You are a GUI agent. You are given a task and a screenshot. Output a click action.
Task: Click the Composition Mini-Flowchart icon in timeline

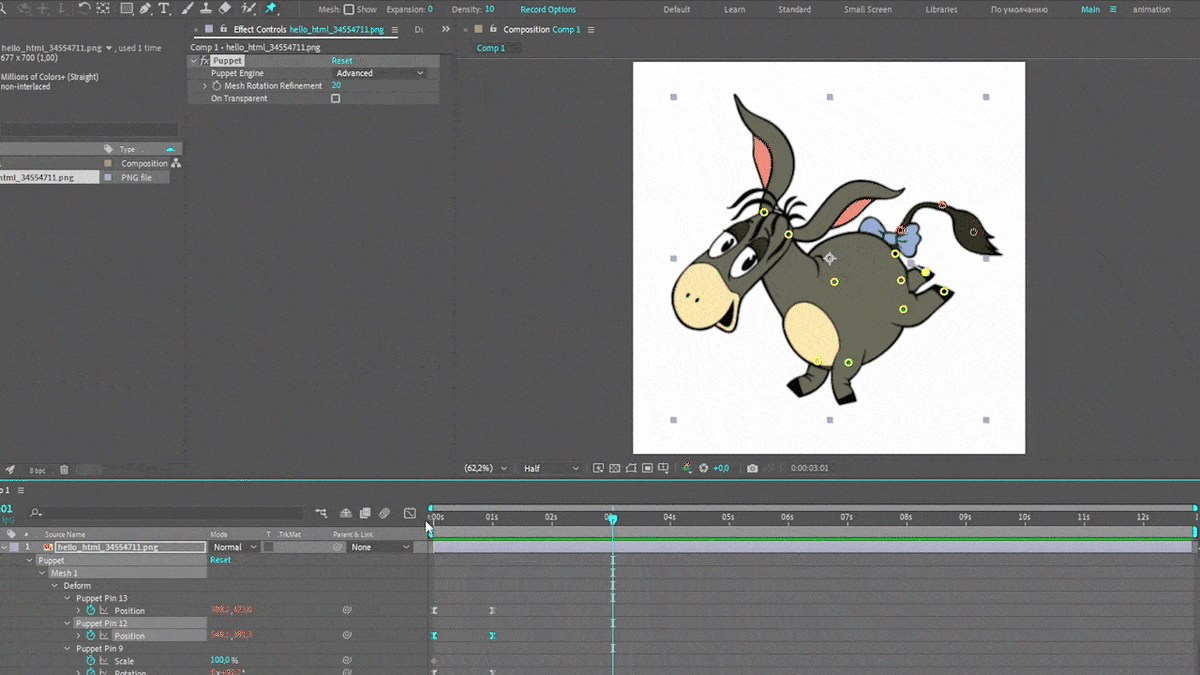click(x=321, y=513)
